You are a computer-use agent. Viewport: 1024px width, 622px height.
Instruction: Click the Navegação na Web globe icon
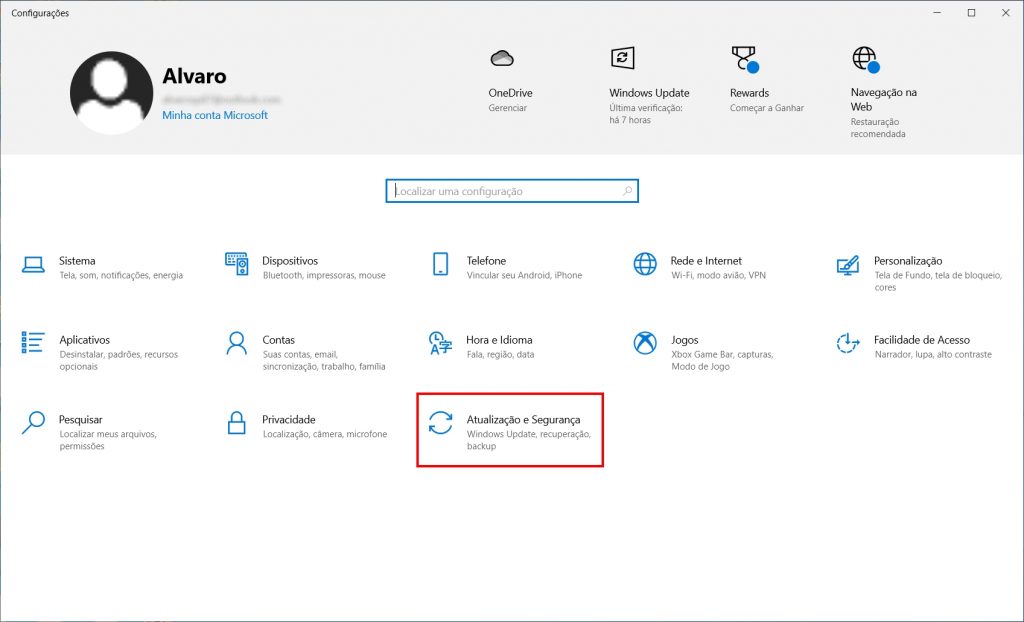click(864, 58)
